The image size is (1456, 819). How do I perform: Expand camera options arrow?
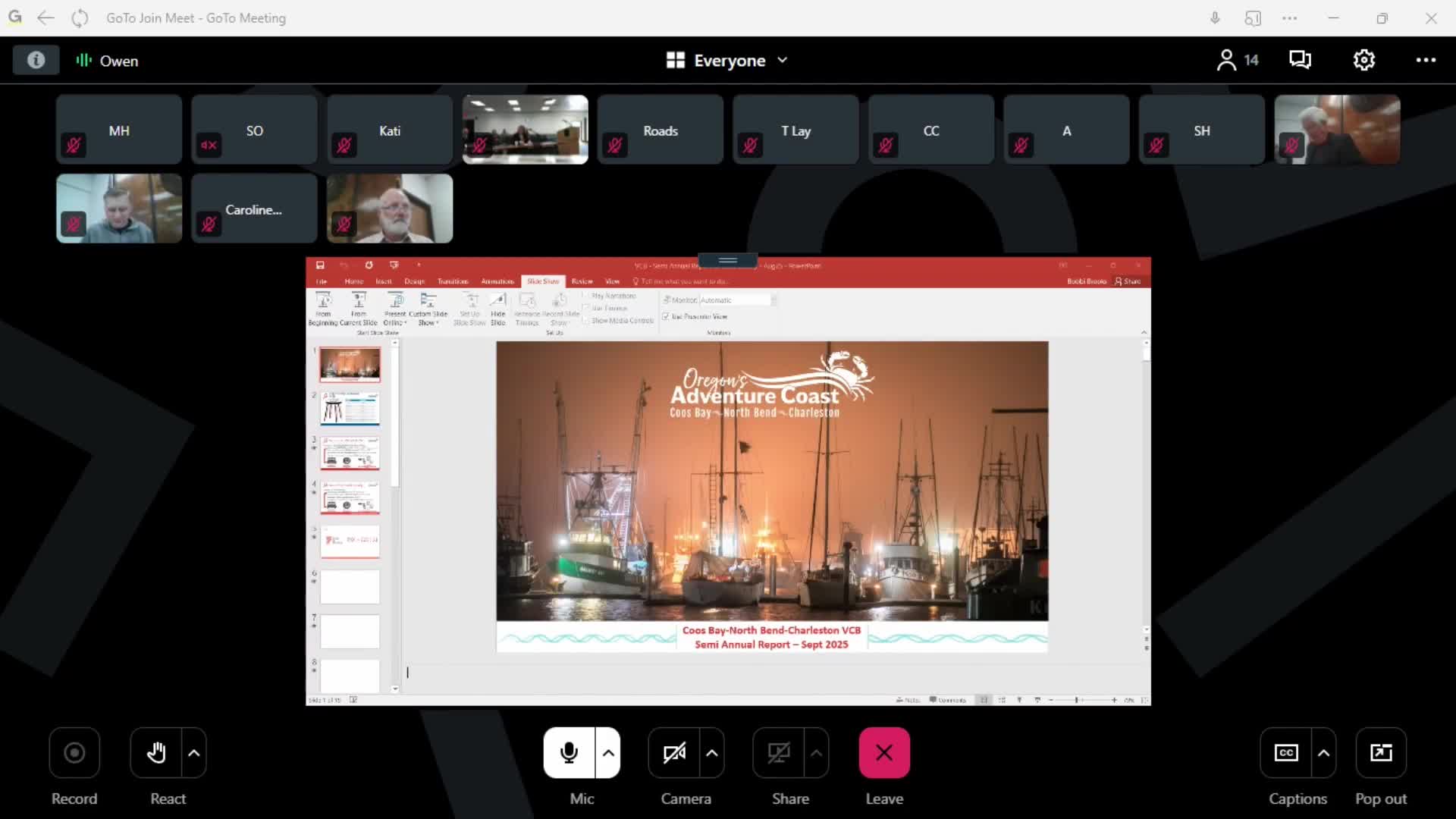[711, 752]
